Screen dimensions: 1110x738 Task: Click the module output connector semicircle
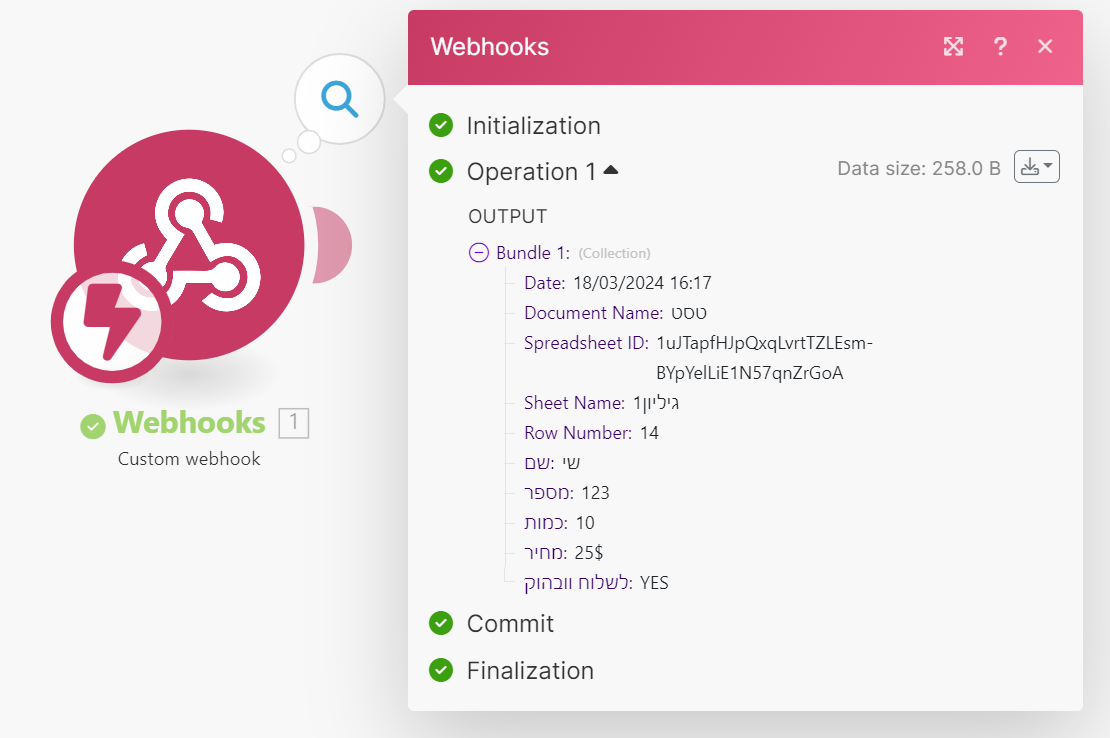(332, 245)
